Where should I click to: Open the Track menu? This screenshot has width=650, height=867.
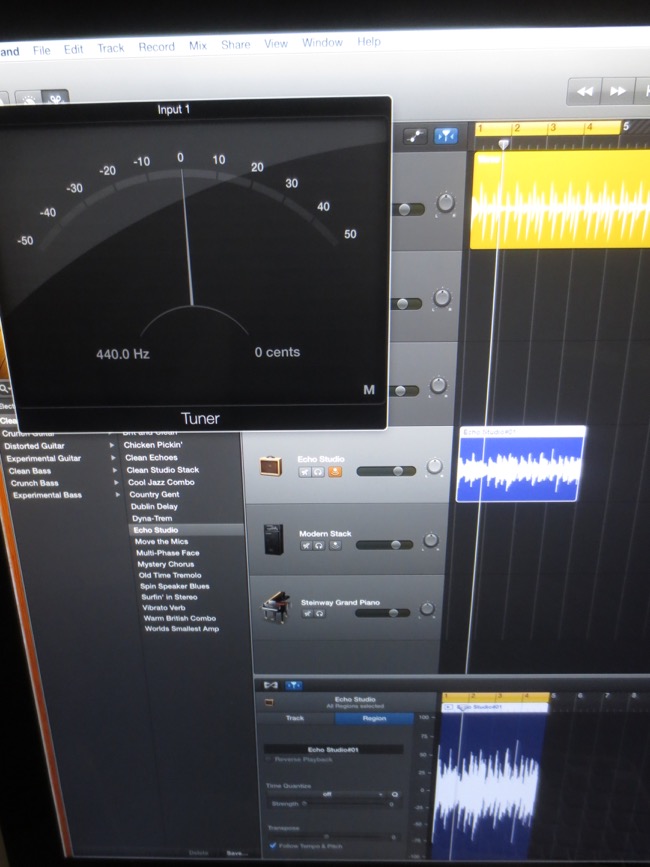click(x=111, y=48)
